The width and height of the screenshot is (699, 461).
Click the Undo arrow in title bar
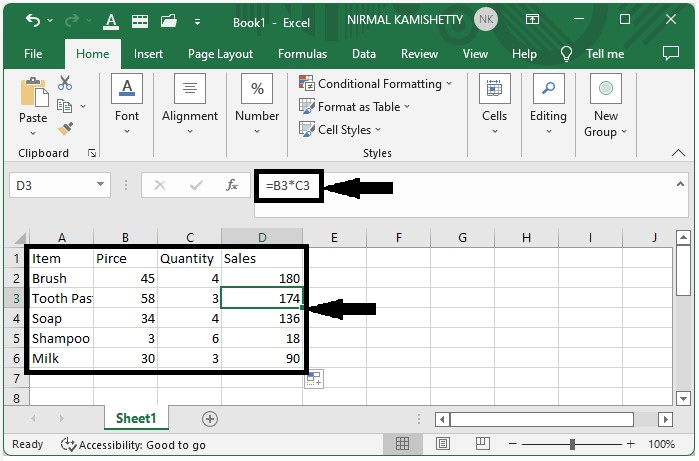pos(33,20)
